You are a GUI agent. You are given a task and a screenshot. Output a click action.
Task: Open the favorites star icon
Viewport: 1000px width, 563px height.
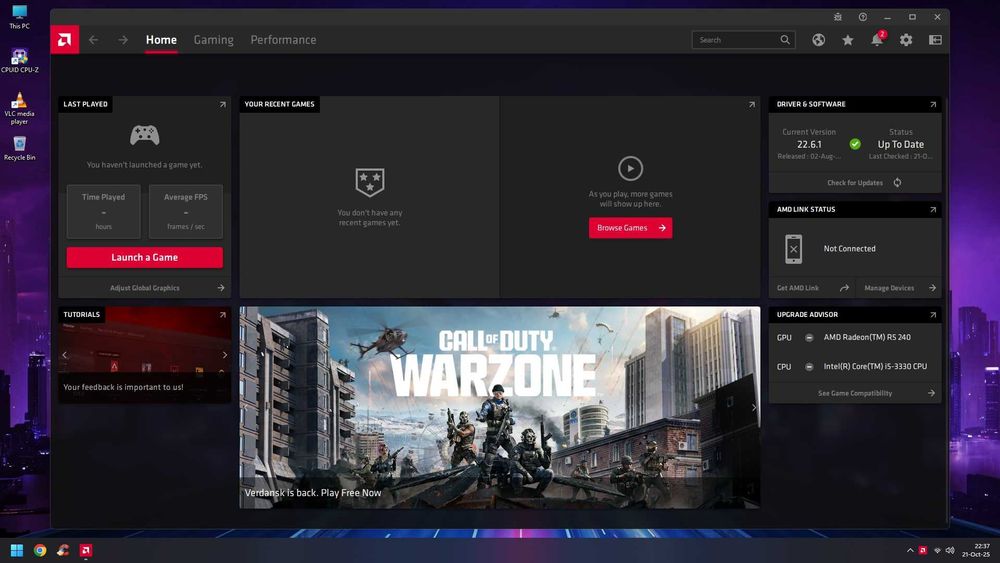[x=848, y=40]
